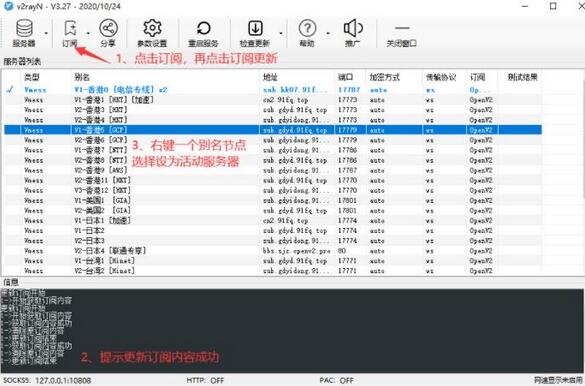Image resolution: width=585 pixels, height=386 pixels.
Task: Open the 分享 share icon
Action: tap(109, 28)
